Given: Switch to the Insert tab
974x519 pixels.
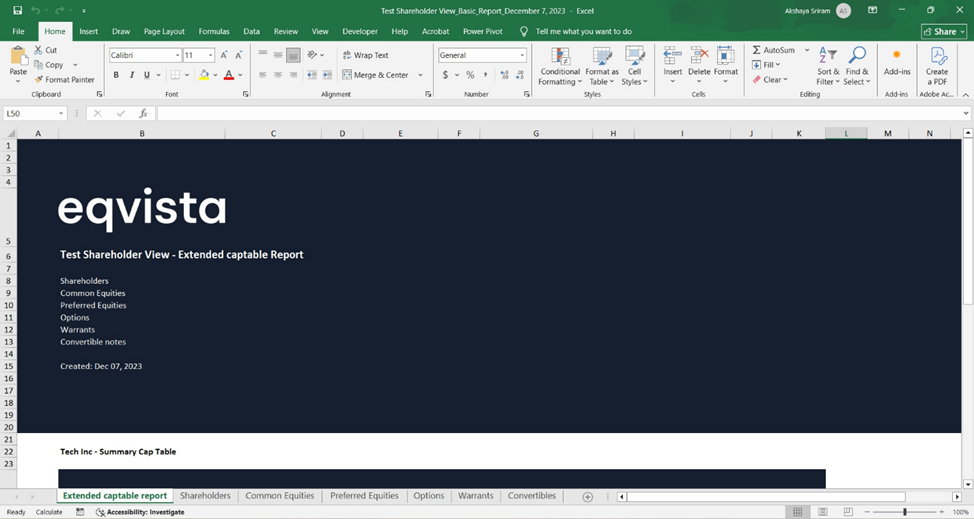Looking at the screenshot, I should (x=88, y=31).
